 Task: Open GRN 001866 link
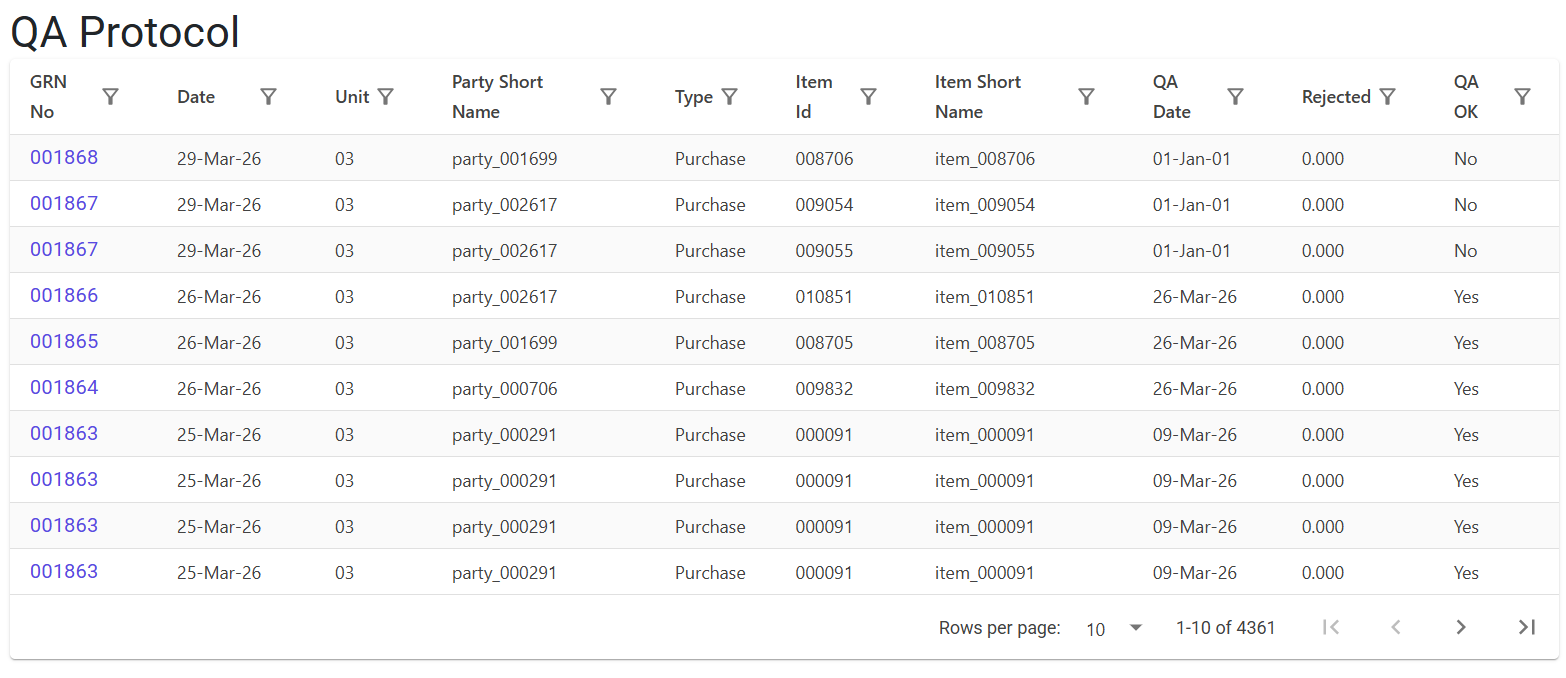pyautogui.click(x=64, y=296)
